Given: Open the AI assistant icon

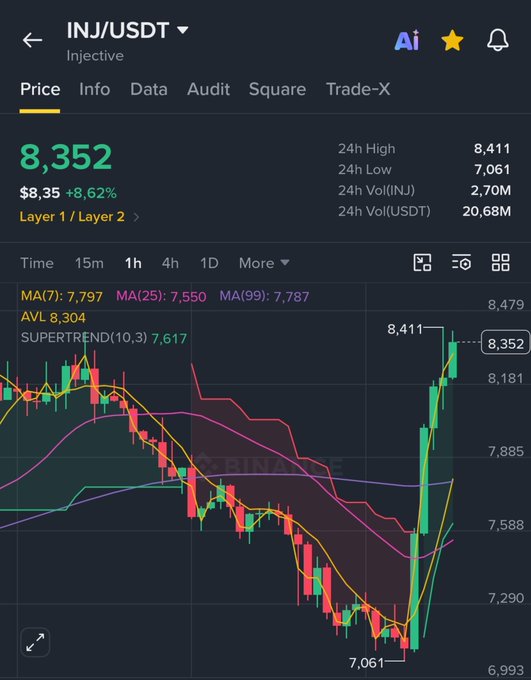Looking at the screenshot, I should coord(407,40).
